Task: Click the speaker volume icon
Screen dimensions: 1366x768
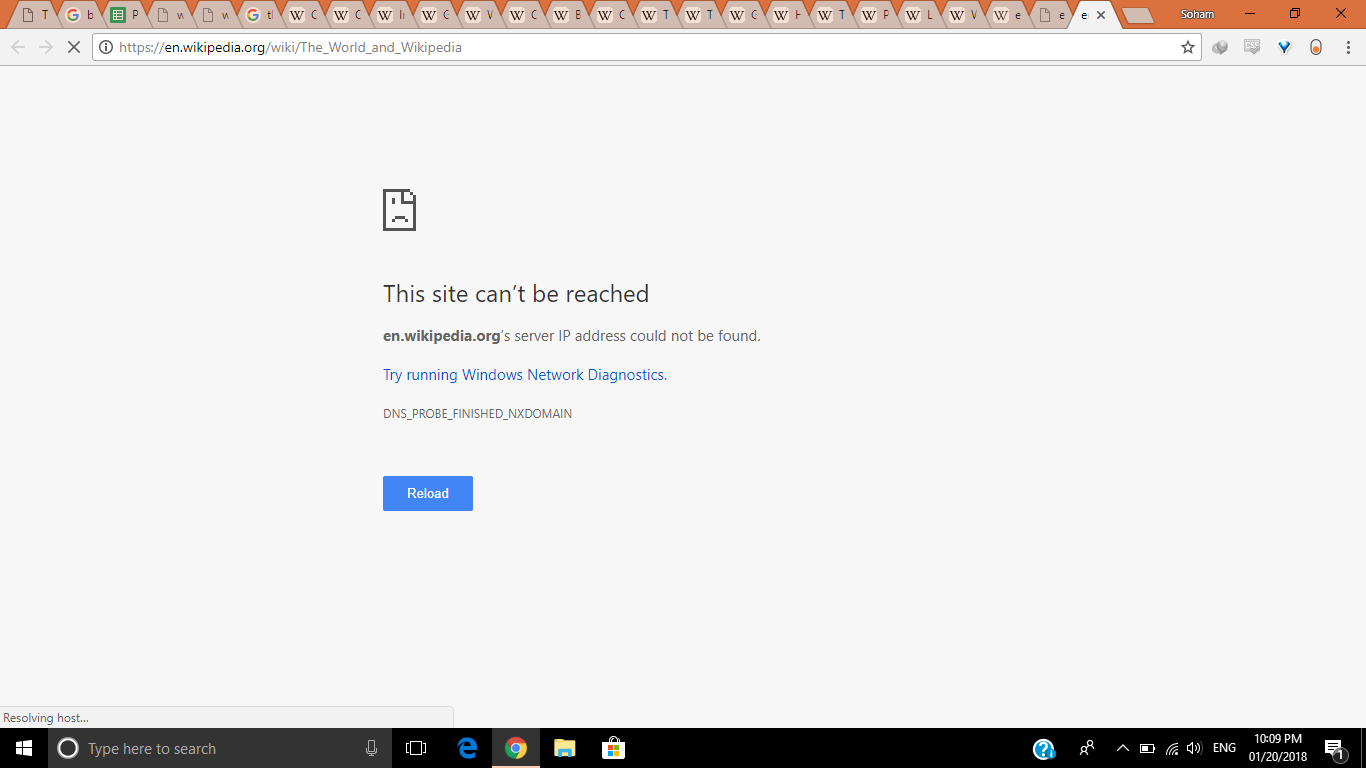Action: [1194, 748]
